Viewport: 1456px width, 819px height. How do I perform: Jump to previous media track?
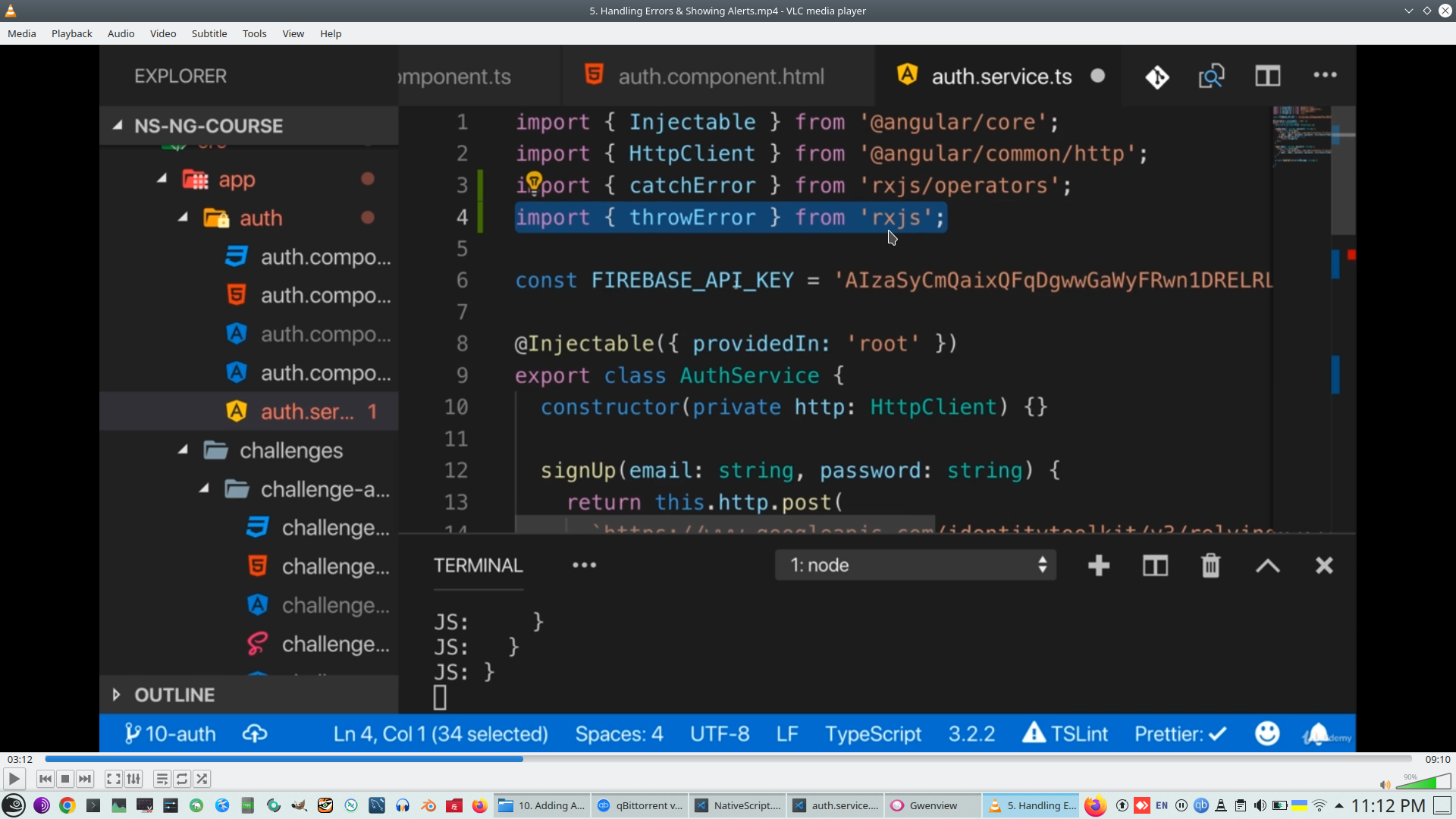point(45,779)
